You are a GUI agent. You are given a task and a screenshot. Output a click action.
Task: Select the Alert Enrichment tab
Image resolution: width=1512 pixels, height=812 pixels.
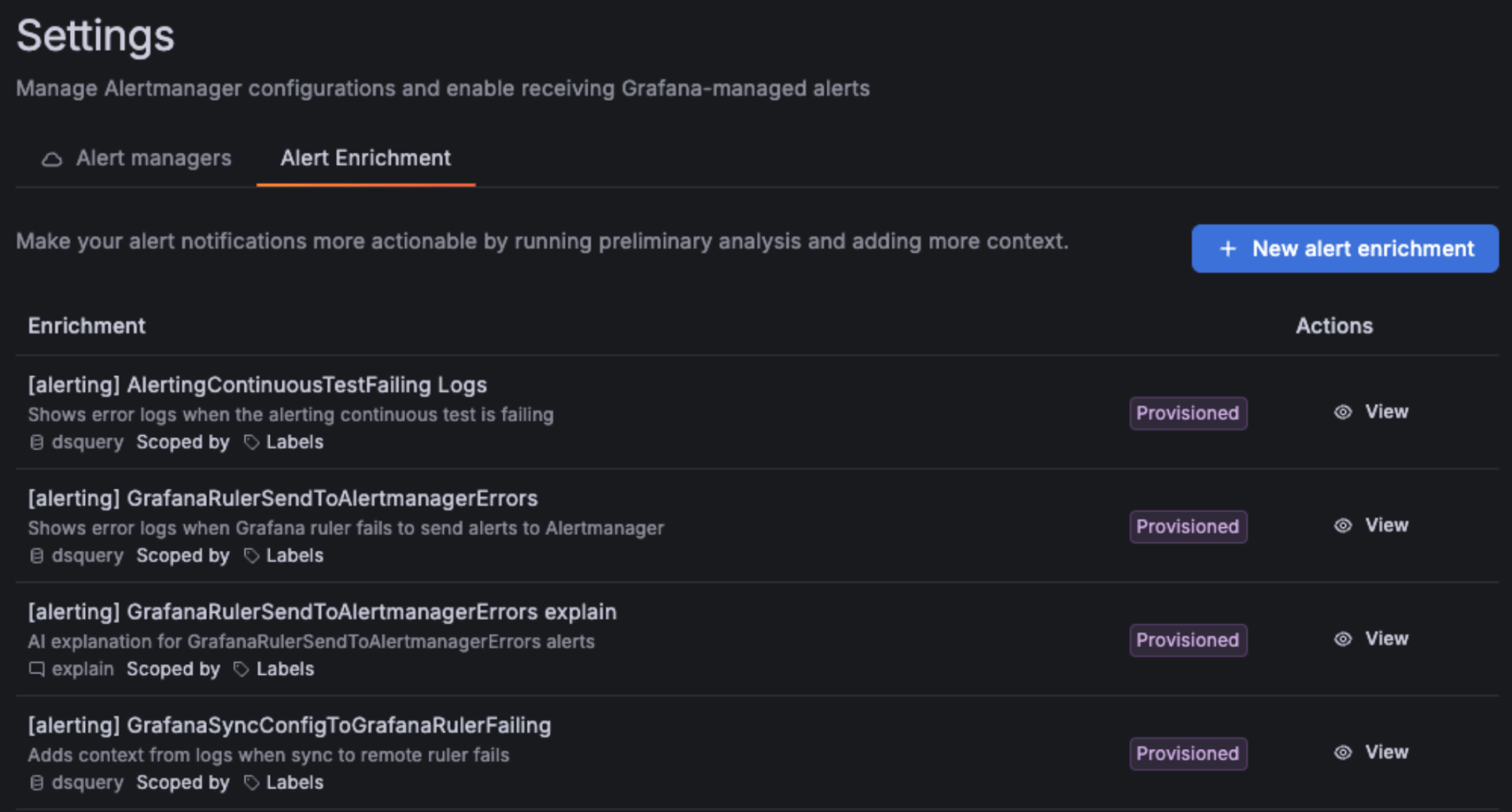click(x=365, y=158)
